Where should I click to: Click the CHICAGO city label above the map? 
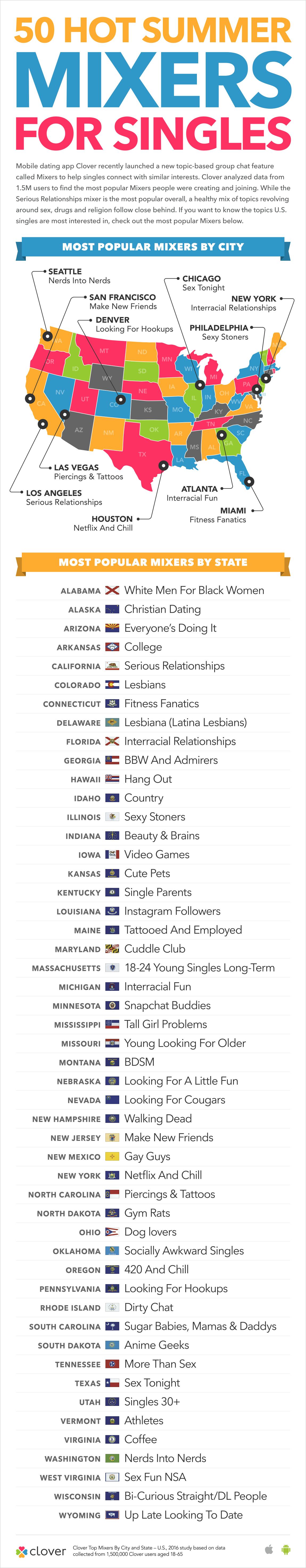(201, 279)
